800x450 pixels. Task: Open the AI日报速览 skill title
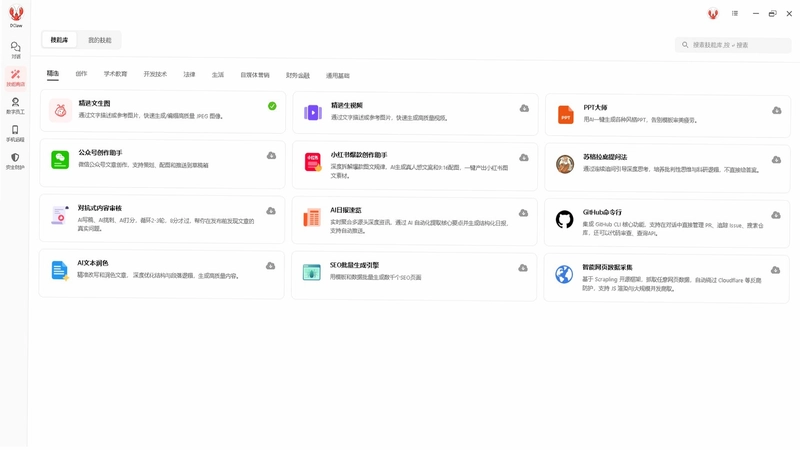pos(346,210)
